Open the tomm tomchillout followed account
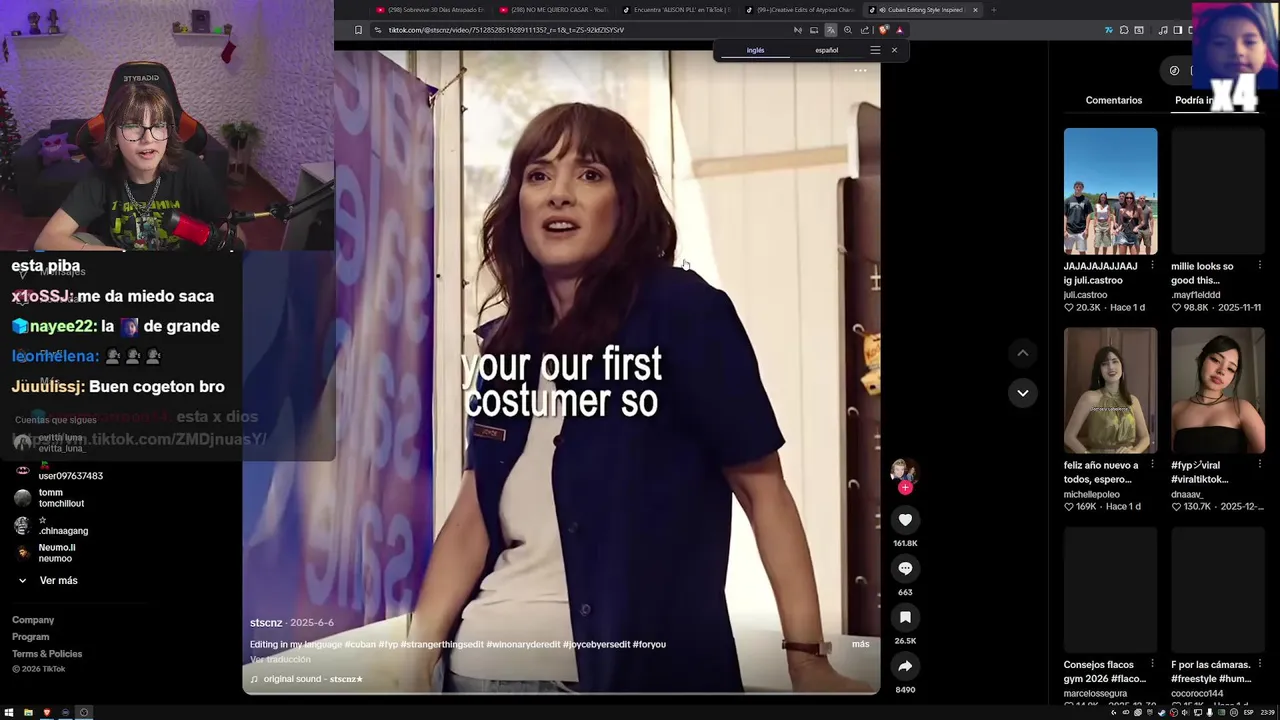This screenshot has width=1280, height=720. 50,498
